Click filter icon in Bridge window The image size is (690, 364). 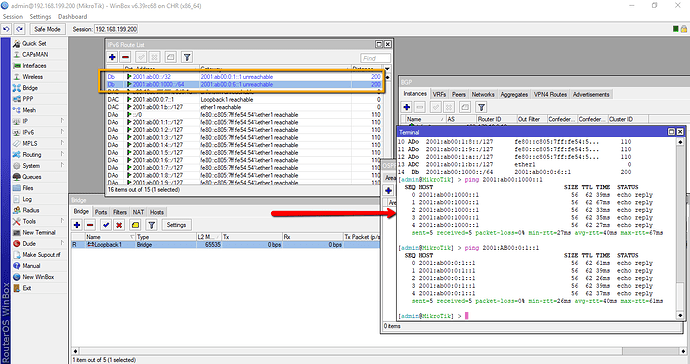[151, 225]
